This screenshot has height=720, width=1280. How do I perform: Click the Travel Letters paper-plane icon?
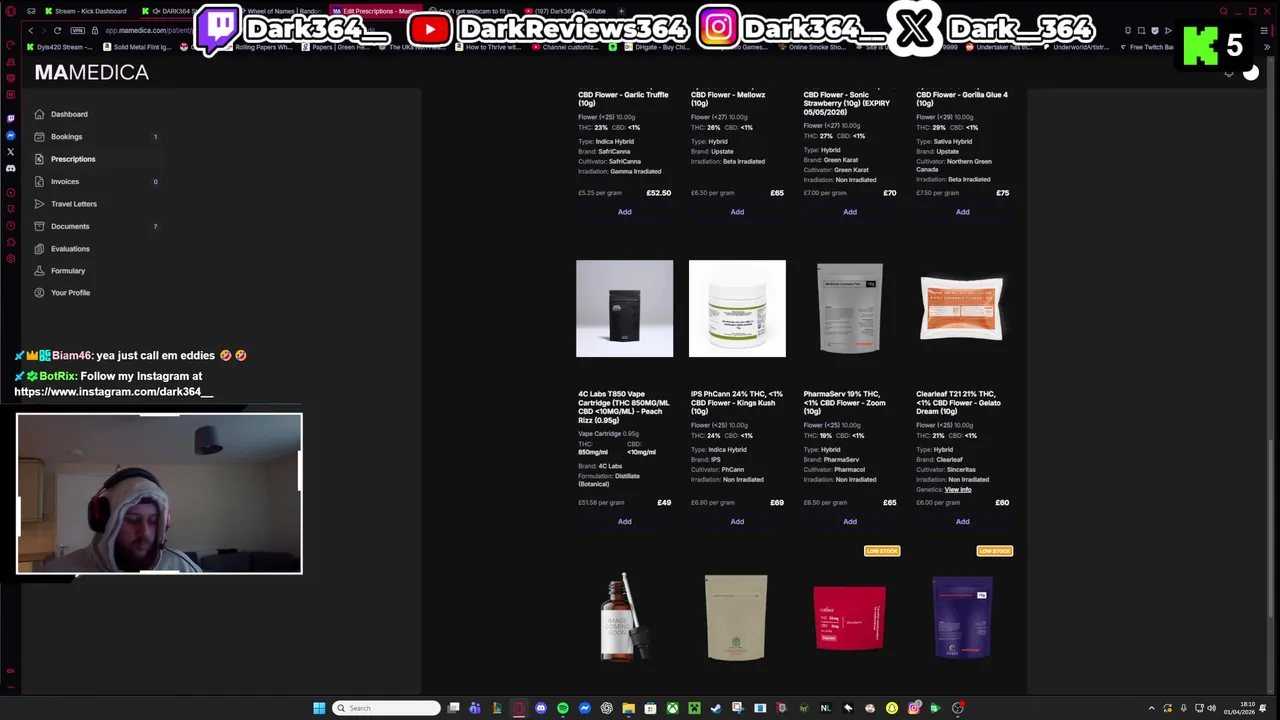39,204
